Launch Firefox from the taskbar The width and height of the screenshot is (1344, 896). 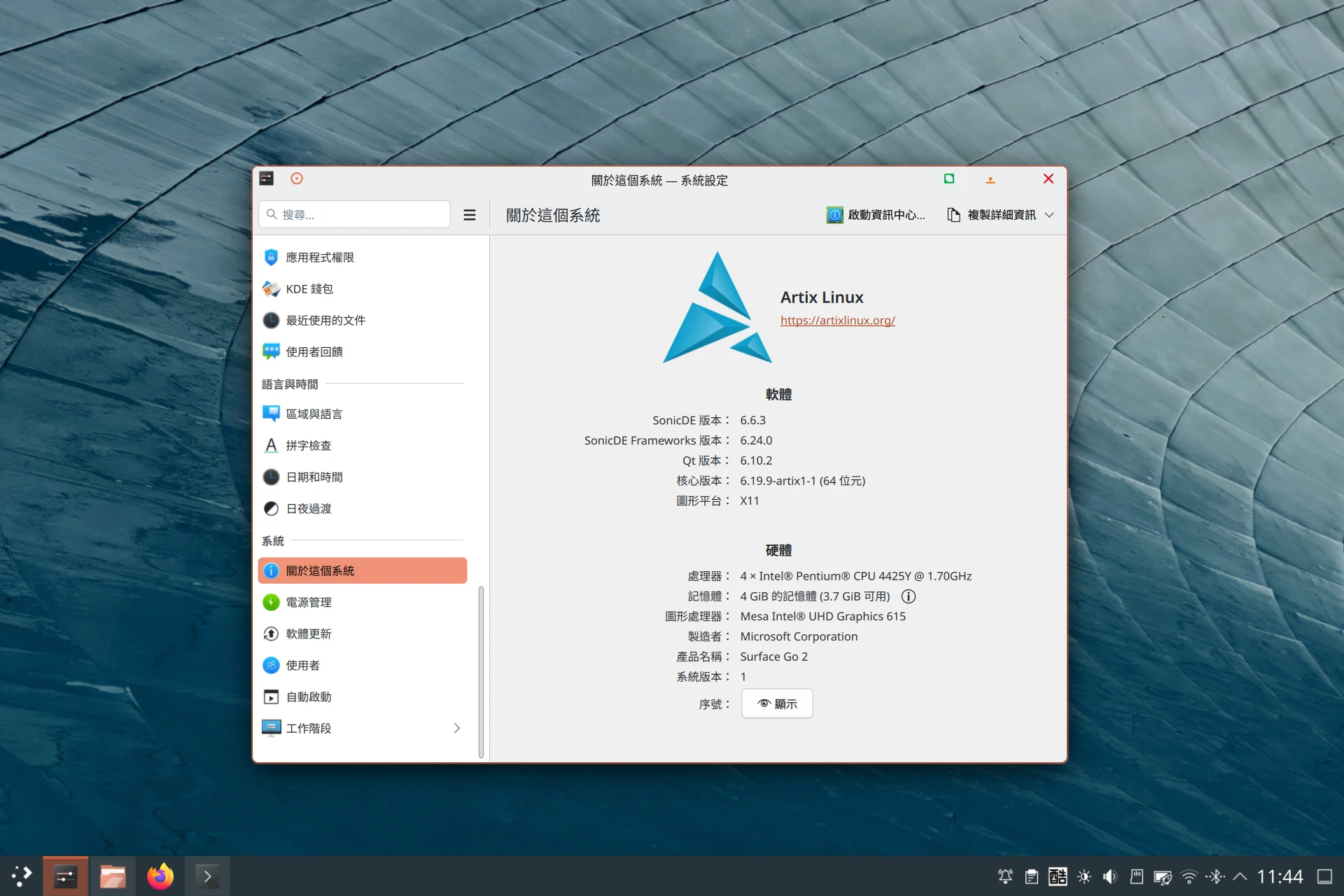click(160, 876)
